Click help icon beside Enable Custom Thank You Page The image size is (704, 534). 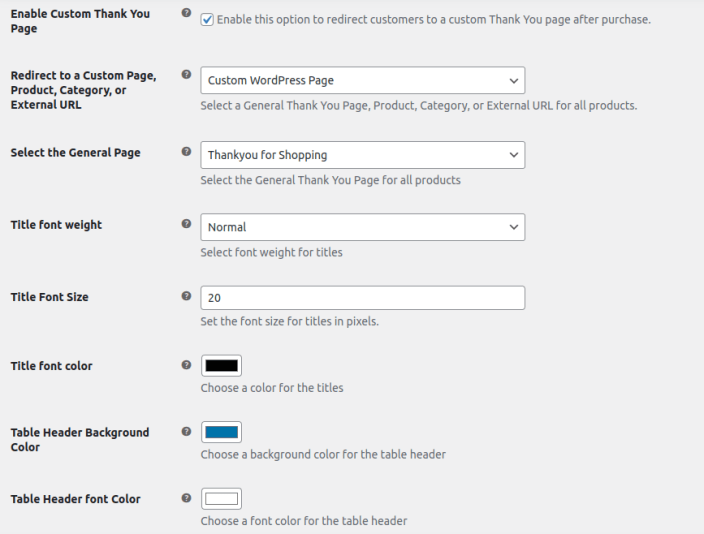pyautogui.click(x=187, y=14)
